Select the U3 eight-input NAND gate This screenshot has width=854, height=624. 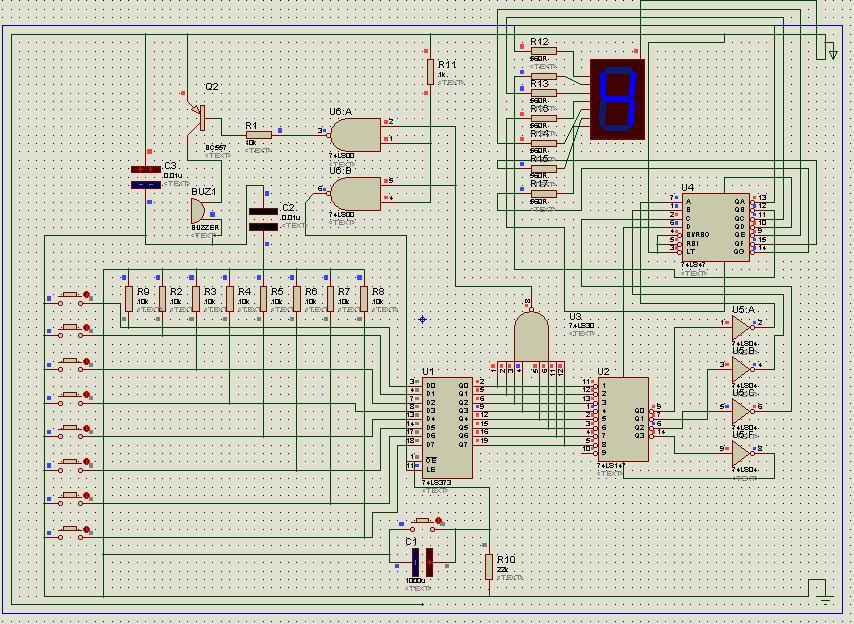click(x=531, y=337)
